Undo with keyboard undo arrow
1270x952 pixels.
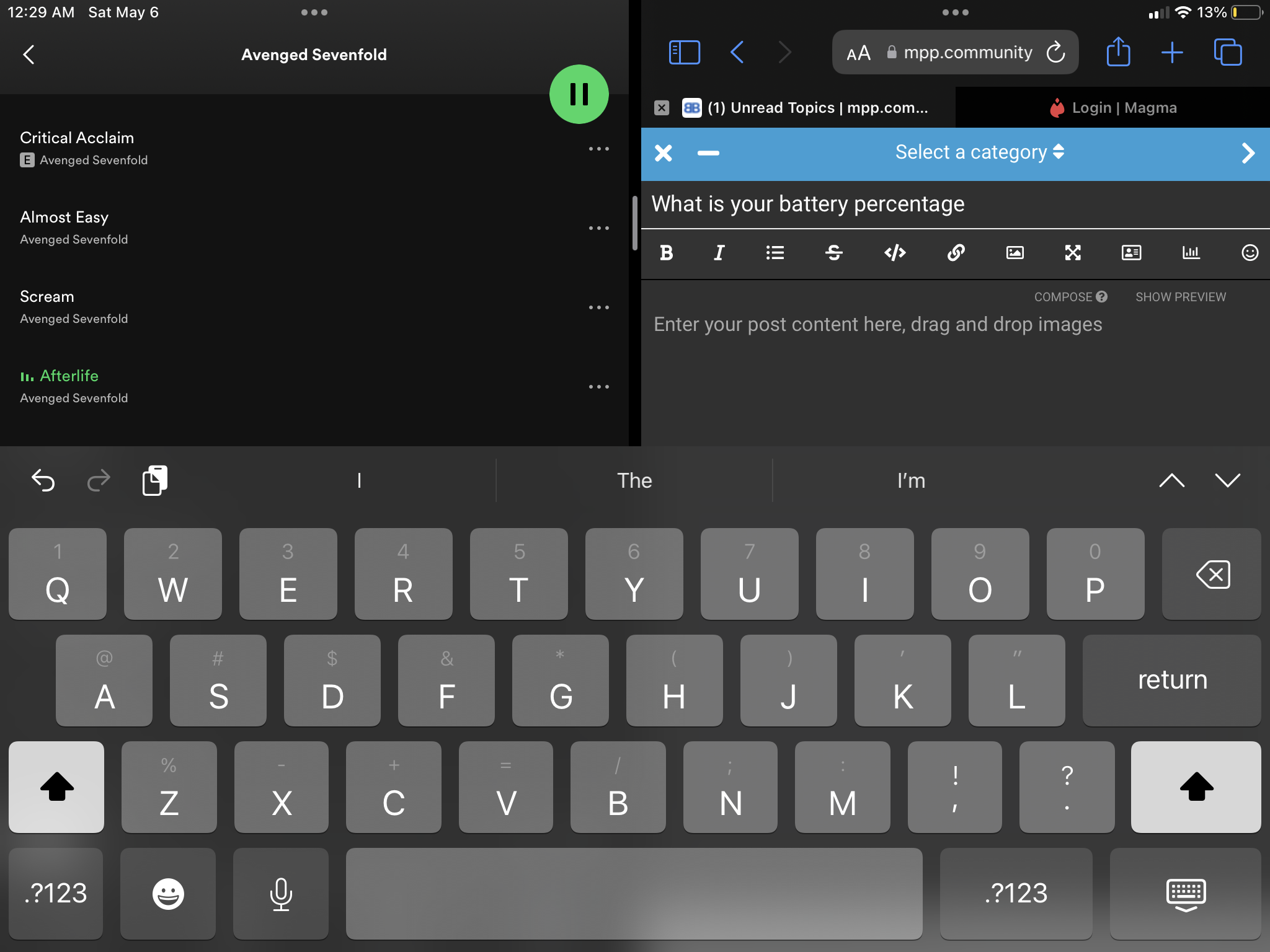(x=43, y=480)
